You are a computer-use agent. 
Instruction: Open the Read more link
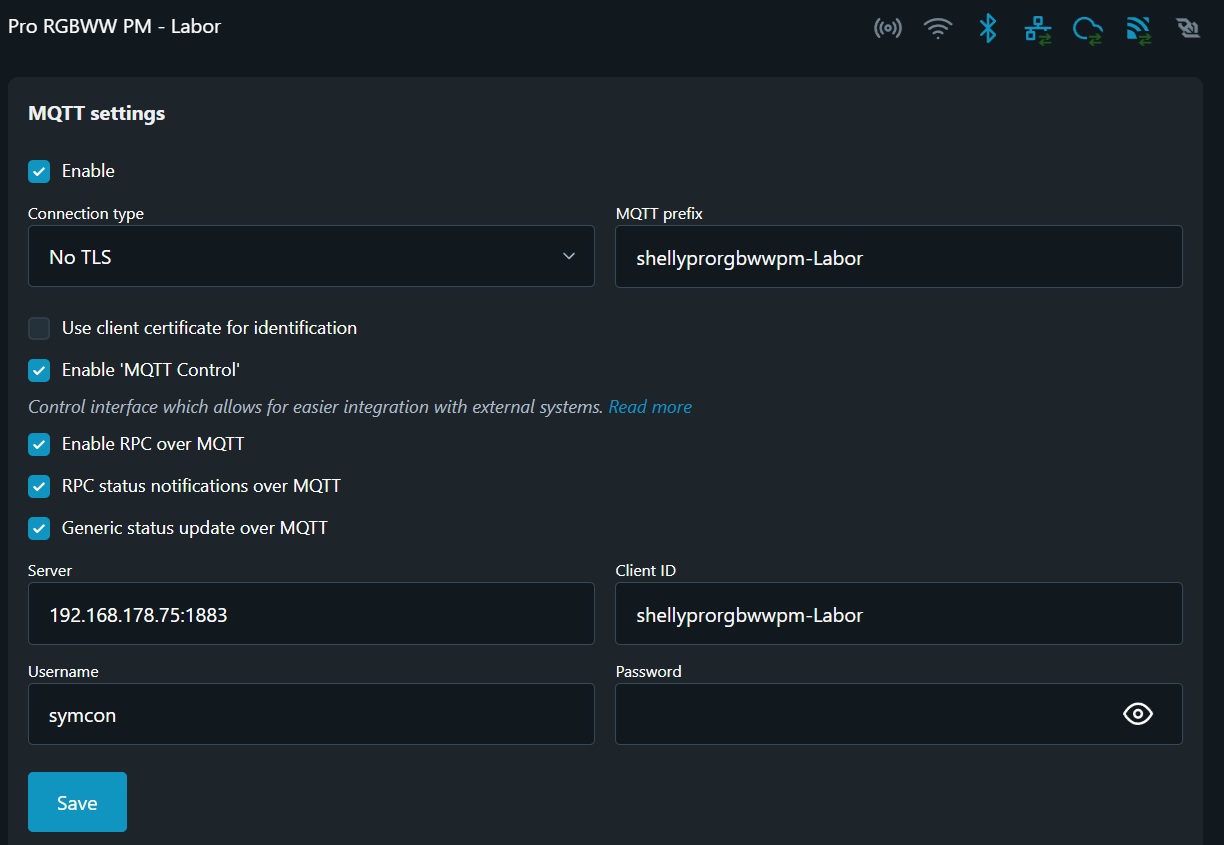click(x=650, y=407)
